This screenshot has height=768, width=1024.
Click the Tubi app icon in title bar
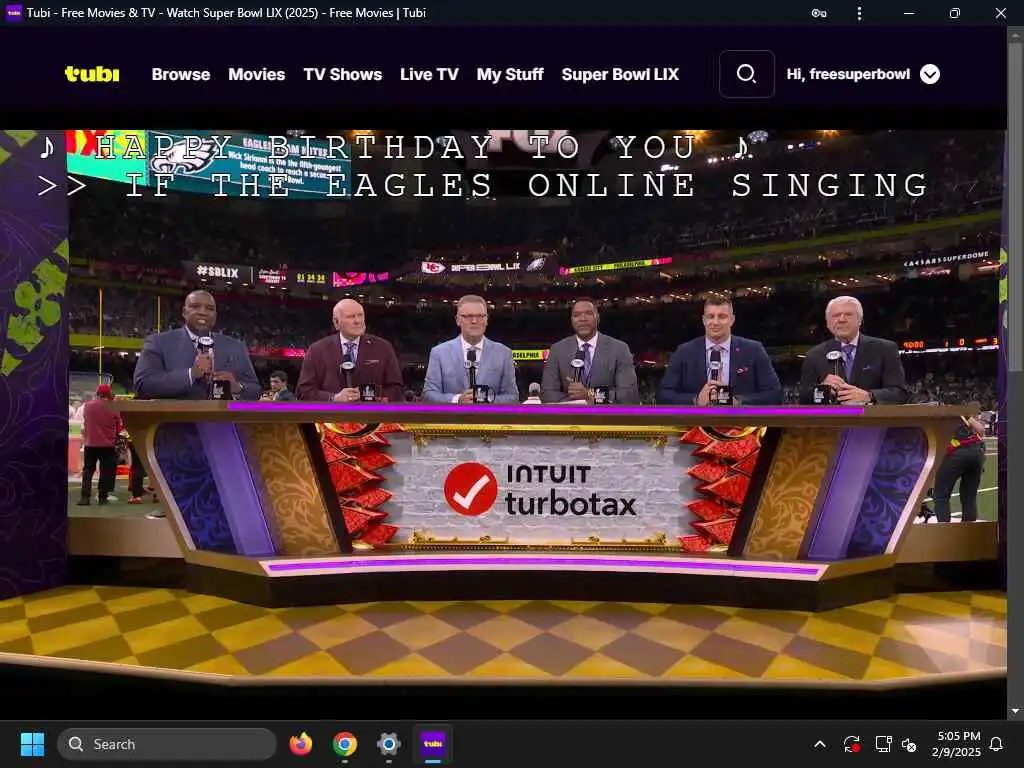(x=14, y=12)
